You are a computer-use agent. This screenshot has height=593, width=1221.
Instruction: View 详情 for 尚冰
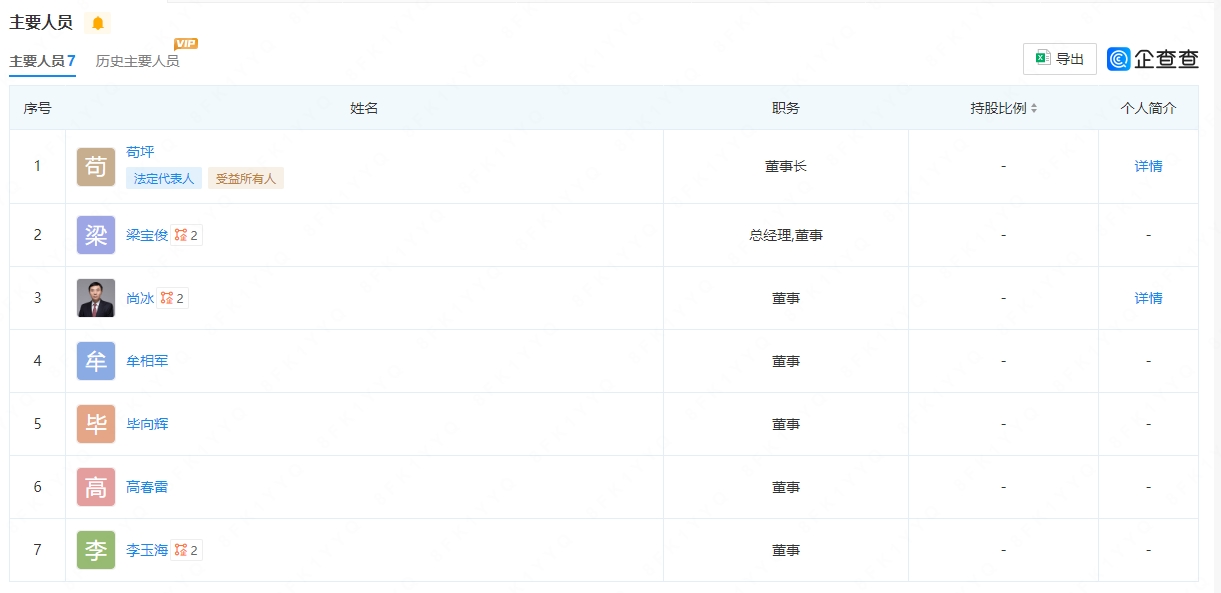coord(1148,298)
